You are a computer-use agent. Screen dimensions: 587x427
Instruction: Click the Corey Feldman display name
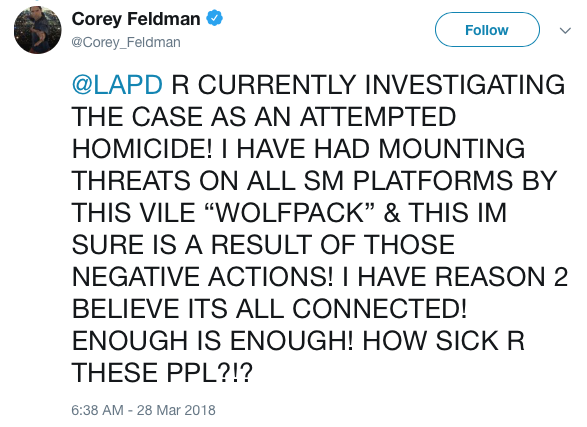click(136, 19)
